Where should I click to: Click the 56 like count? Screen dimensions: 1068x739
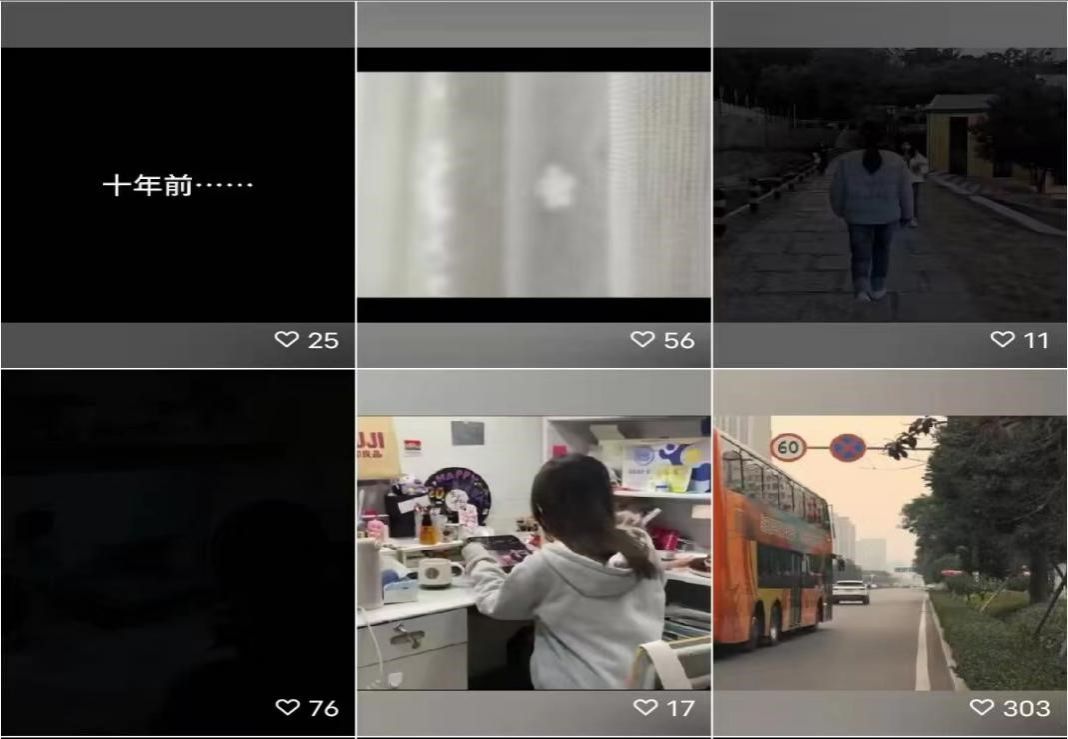pyautogui.click(x=678, y=340)
